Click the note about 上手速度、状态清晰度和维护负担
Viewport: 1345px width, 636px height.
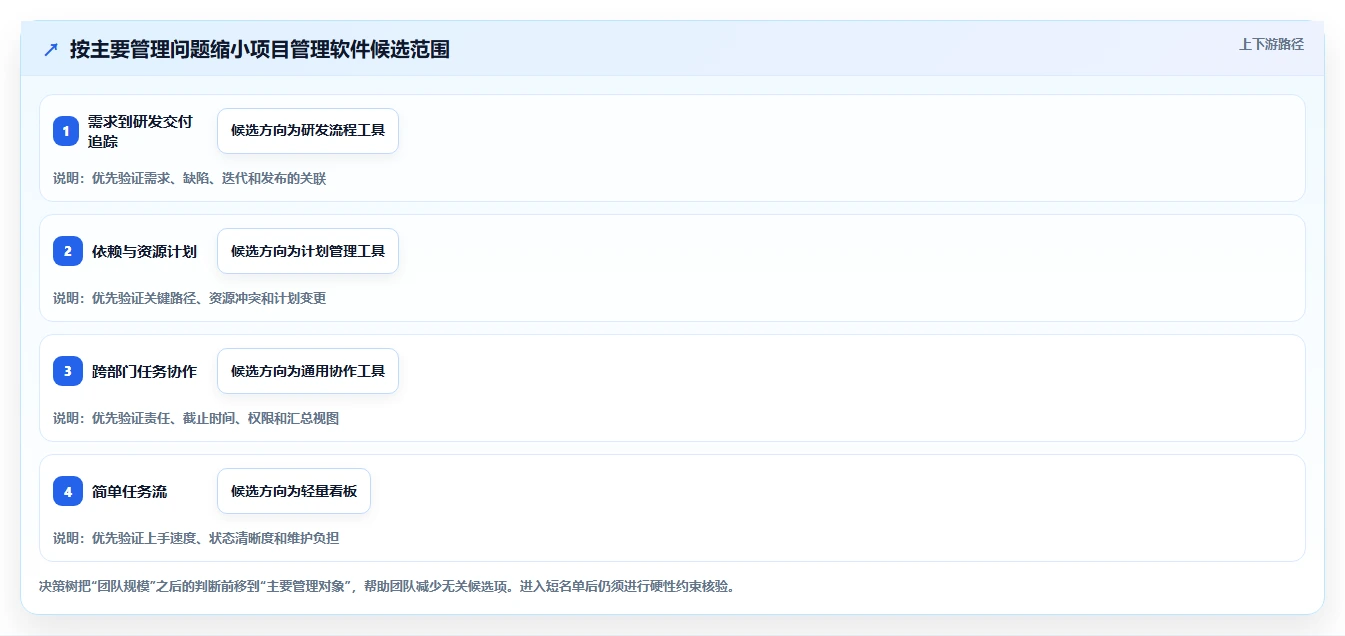point(196,538)
